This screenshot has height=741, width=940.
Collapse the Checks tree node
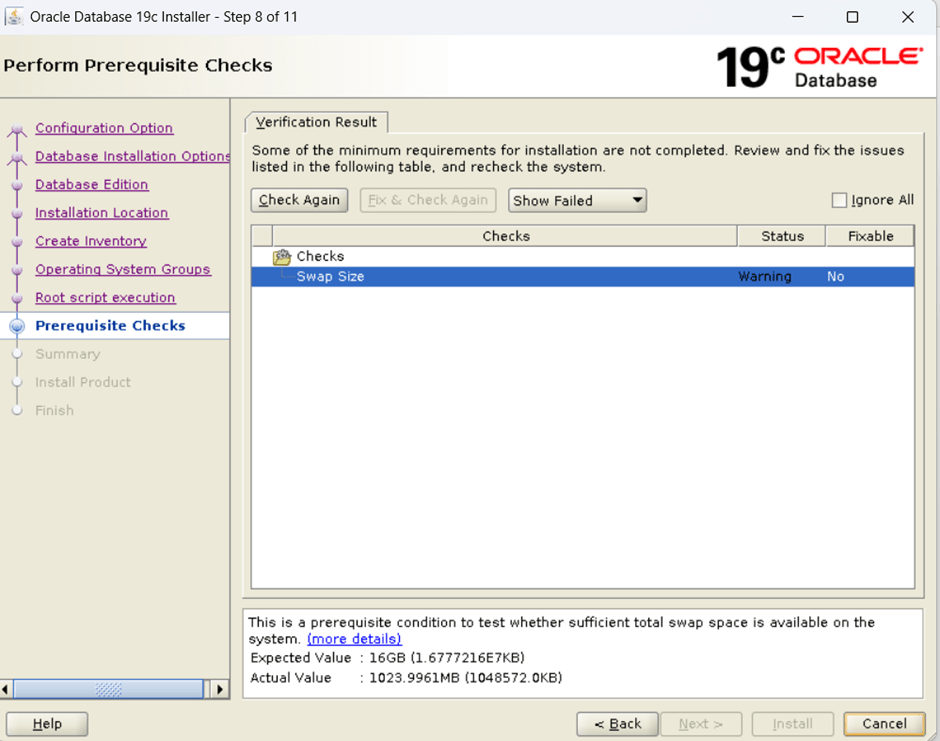coord(282,257)
